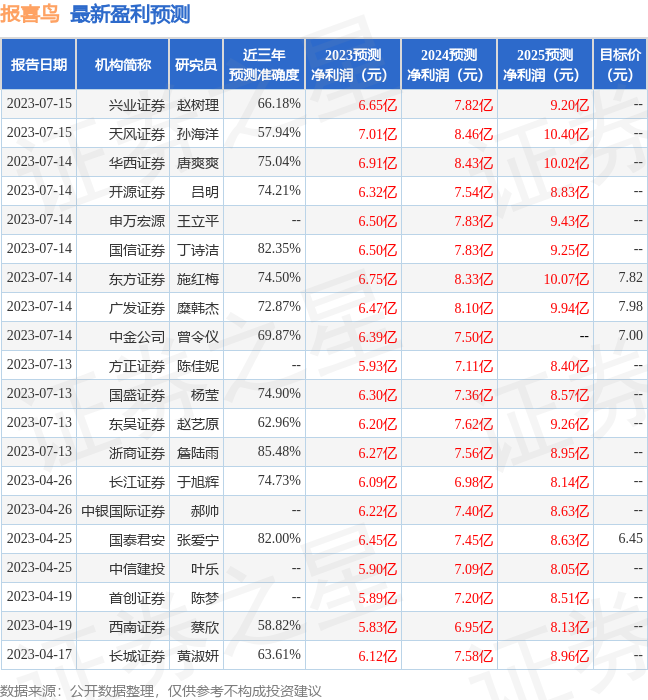The image size is (648, 700).
Task: Click the 2024预测净利润 column header
Action: click(x=449, y=65)
